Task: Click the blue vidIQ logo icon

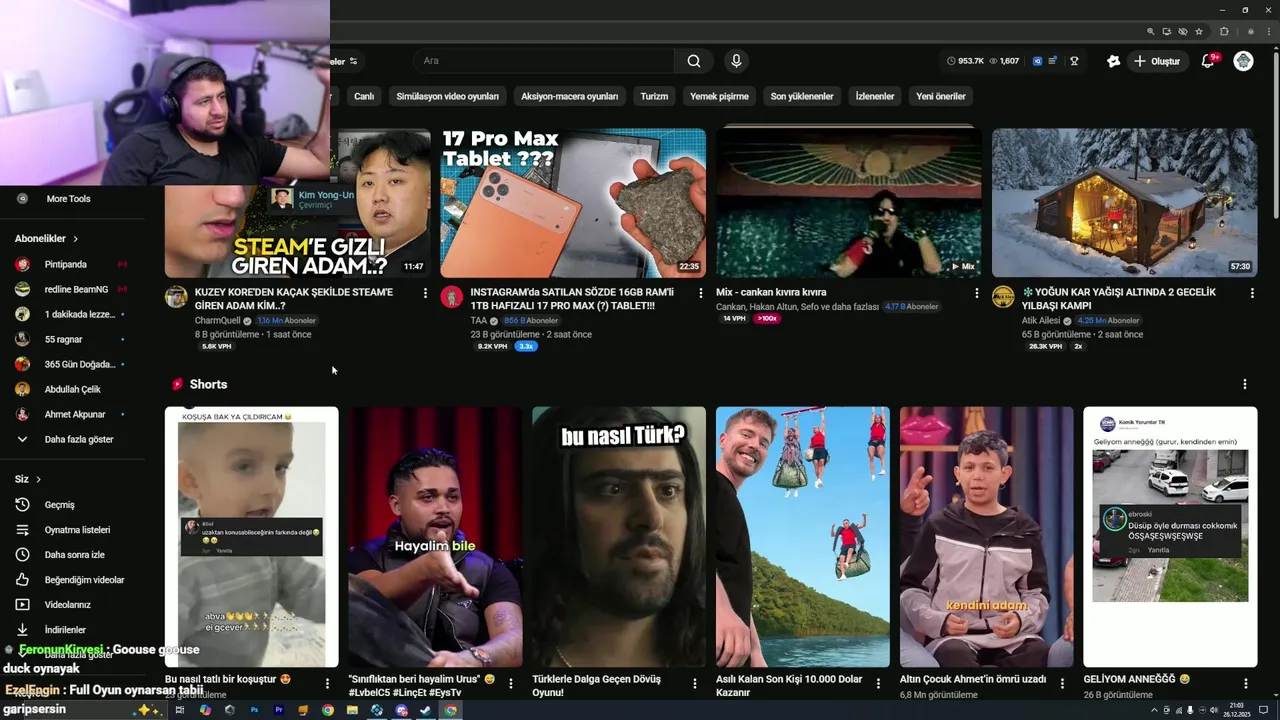Action: [x=1037, y=61]
